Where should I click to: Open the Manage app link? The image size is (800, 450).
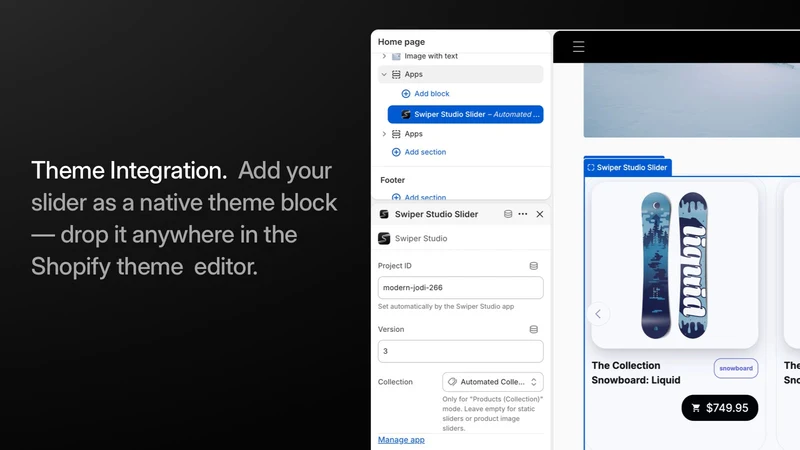[401, 440]
